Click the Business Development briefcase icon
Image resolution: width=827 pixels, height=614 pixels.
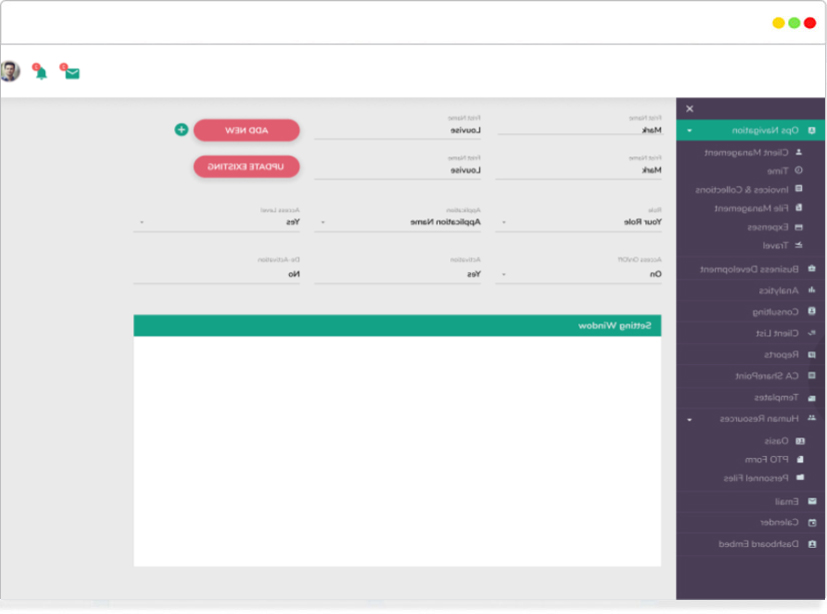(x=811, y=269)
